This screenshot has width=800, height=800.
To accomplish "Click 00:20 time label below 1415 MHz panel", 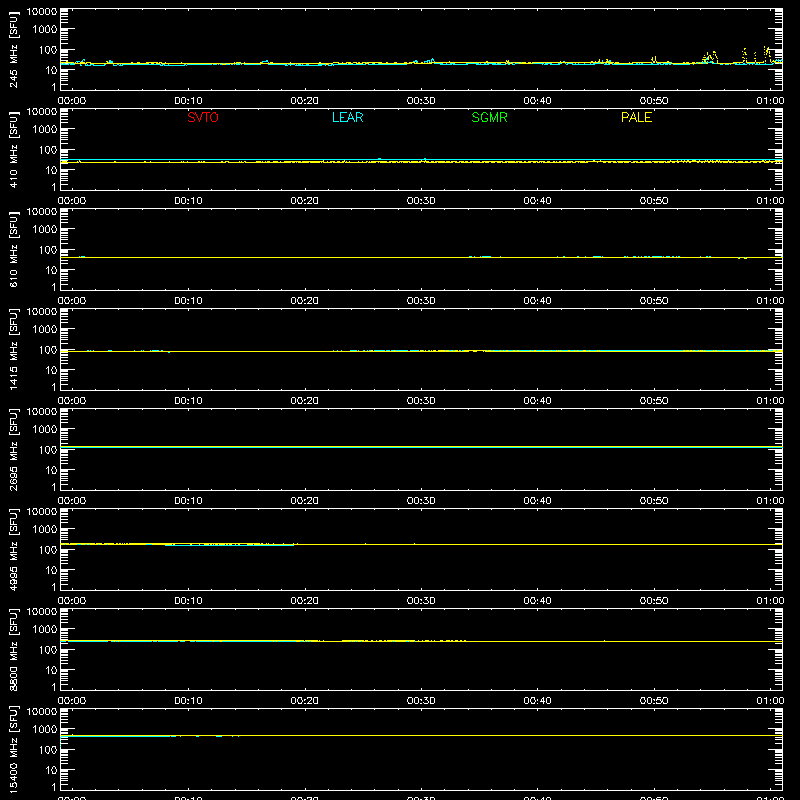I will [305, 401].
